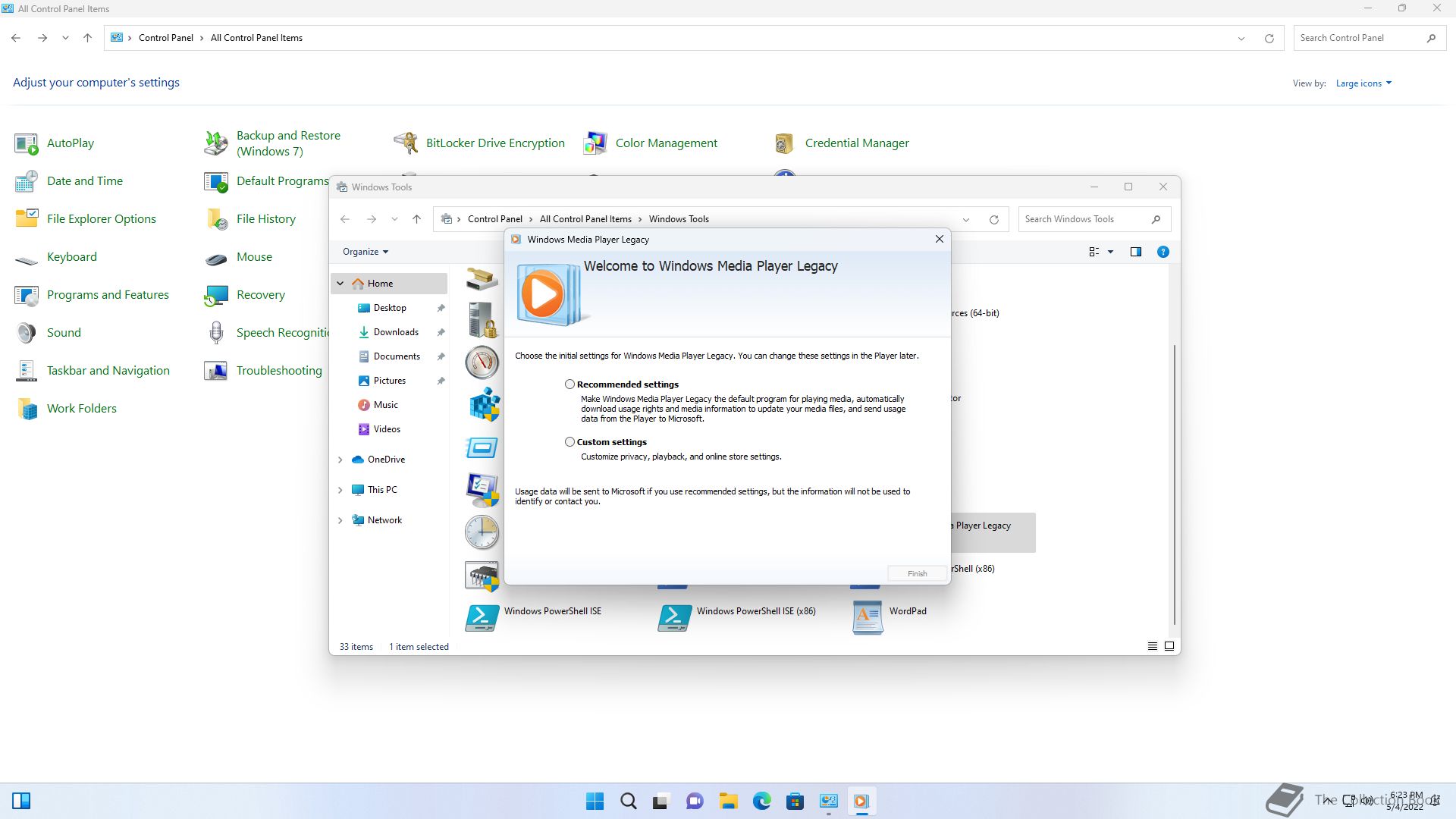The height and width of the screenshot is (819, 1456).
Task: Expand the Network tree node
Action: coord(340,520)
